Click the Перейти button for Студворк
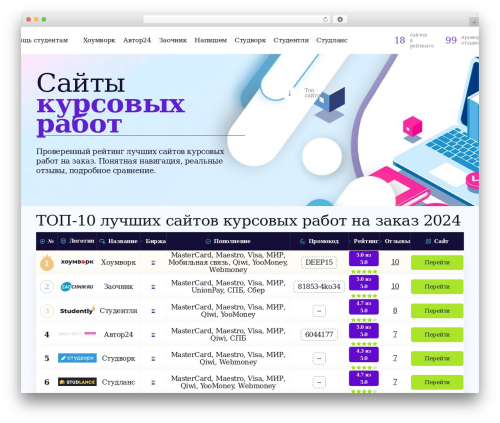 (437, 358)
